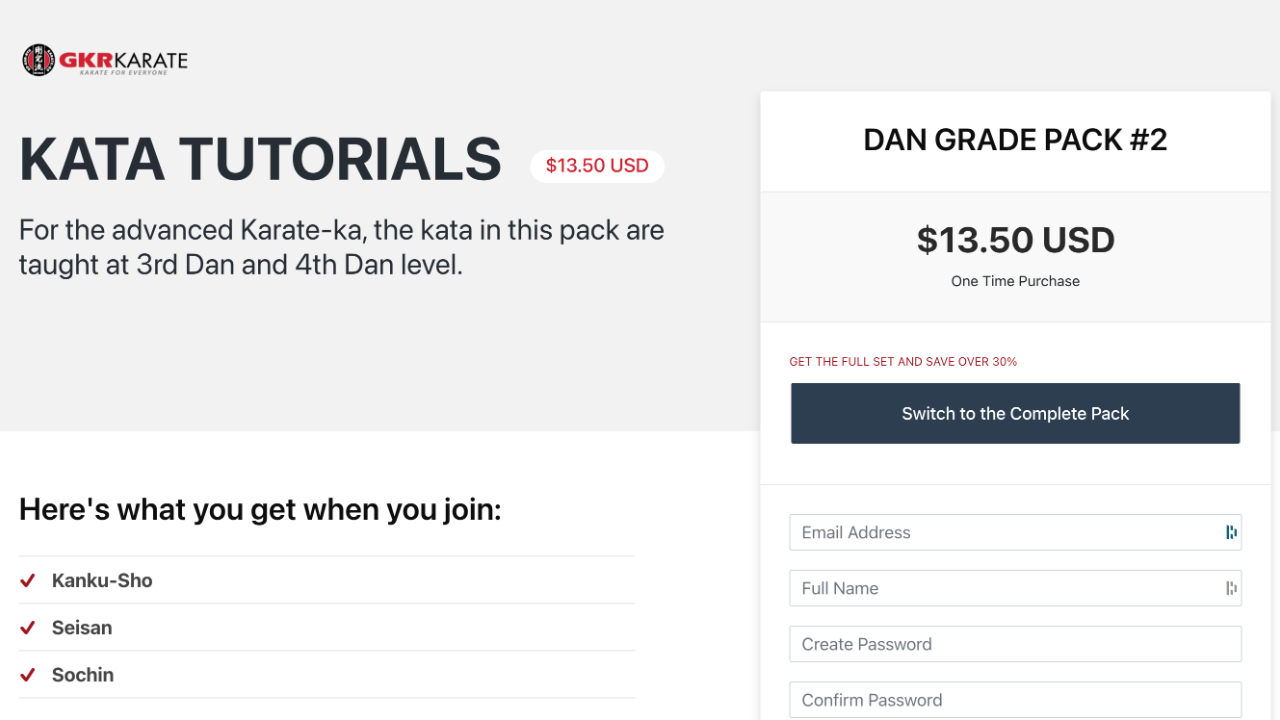Select the Kanku-Sho list item text

pyautogui.click(x=102, y=580)
